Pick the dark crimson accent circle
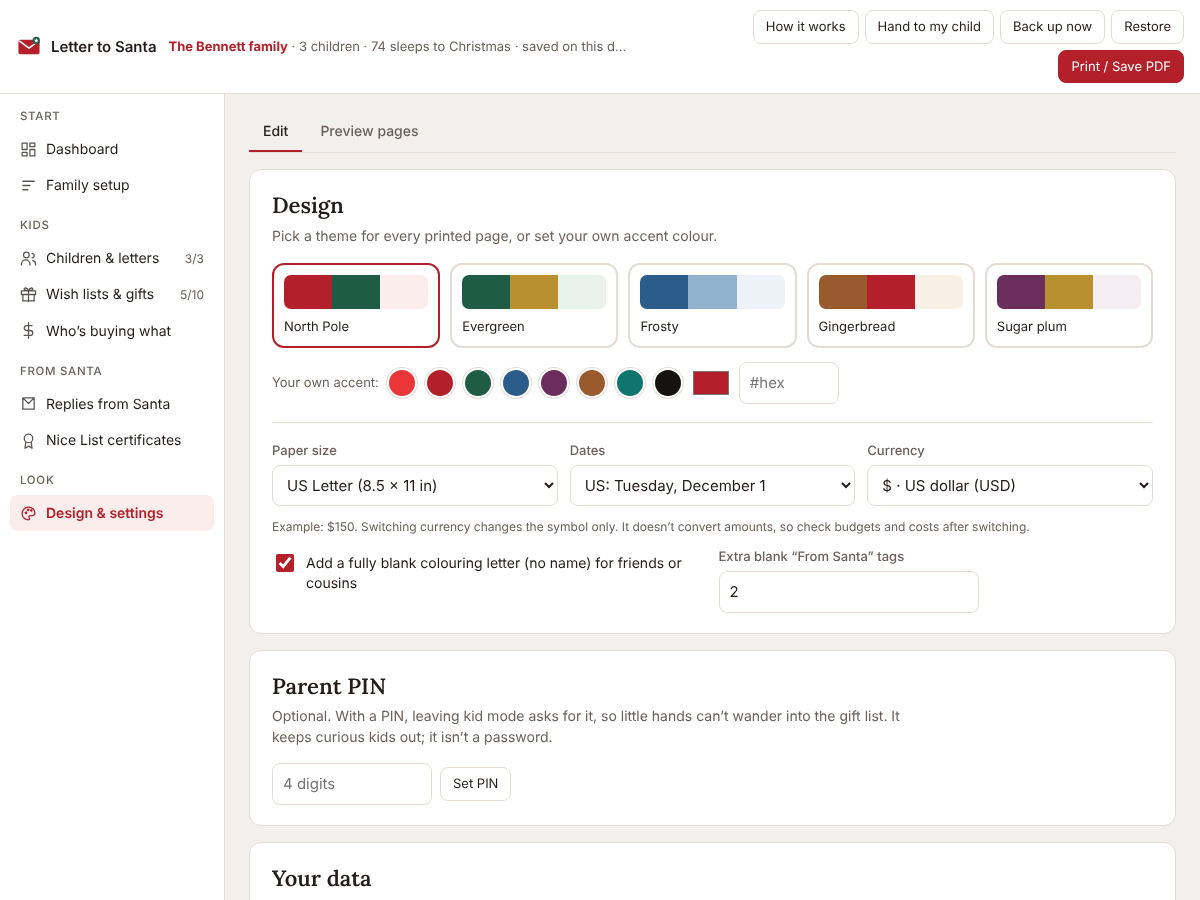The image size is (1200, 900). tap(440, 383)
